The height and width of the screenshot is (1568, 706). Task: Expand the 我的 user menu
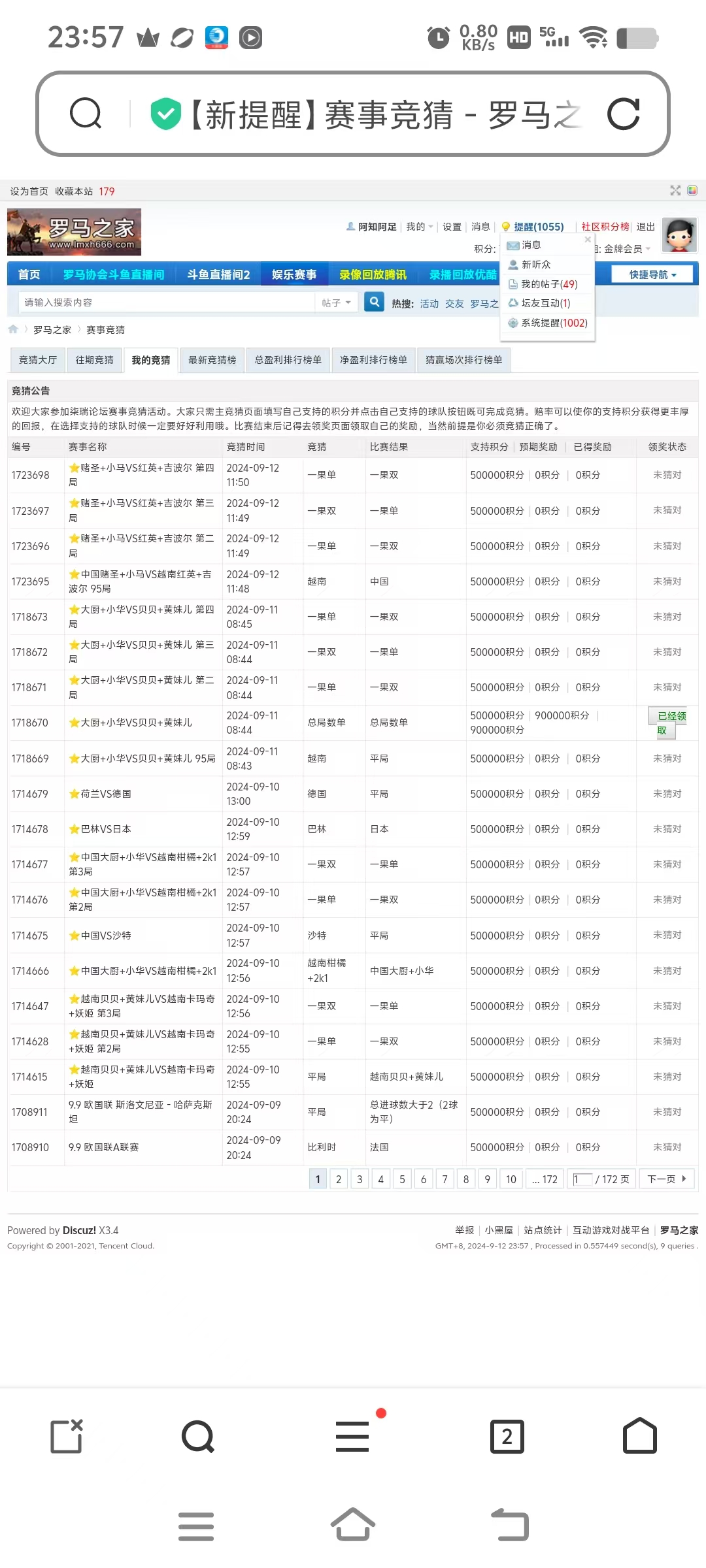(419, 227)
